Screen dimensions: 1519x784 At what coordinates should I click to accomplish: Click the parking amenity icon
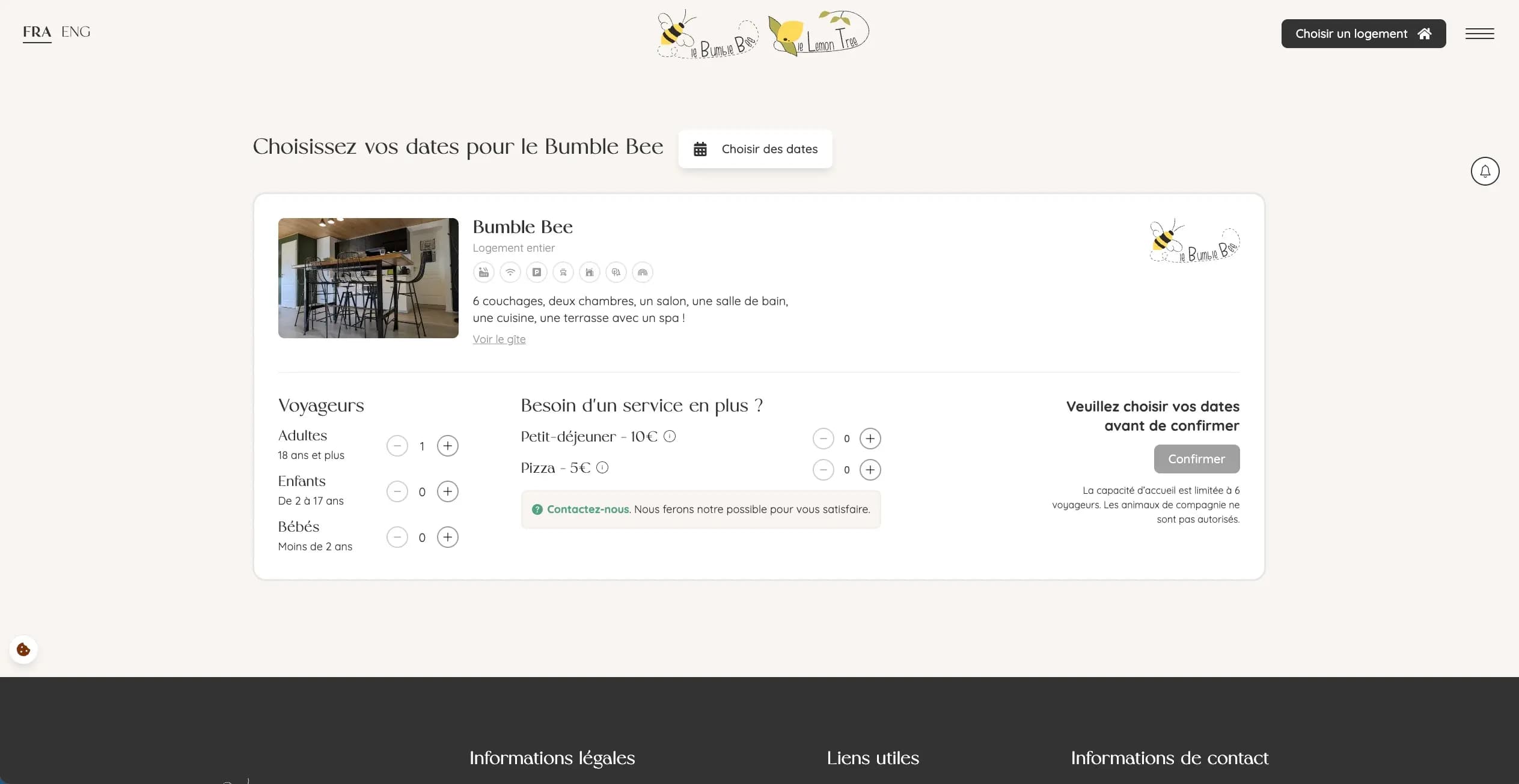536,272
